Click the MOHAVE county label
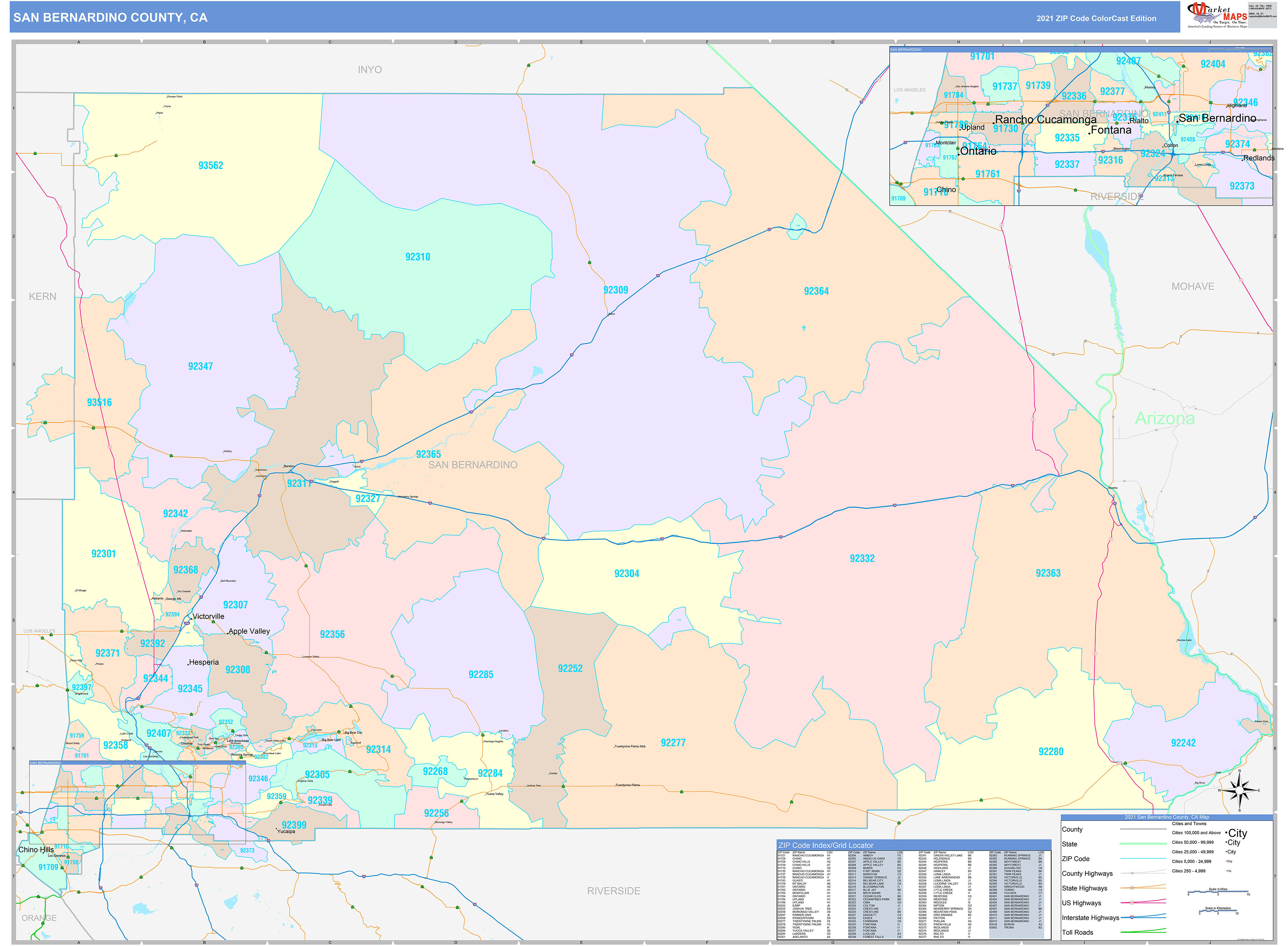The width and height of the screenshot is (1288, 946). [x=1192, y=286]
